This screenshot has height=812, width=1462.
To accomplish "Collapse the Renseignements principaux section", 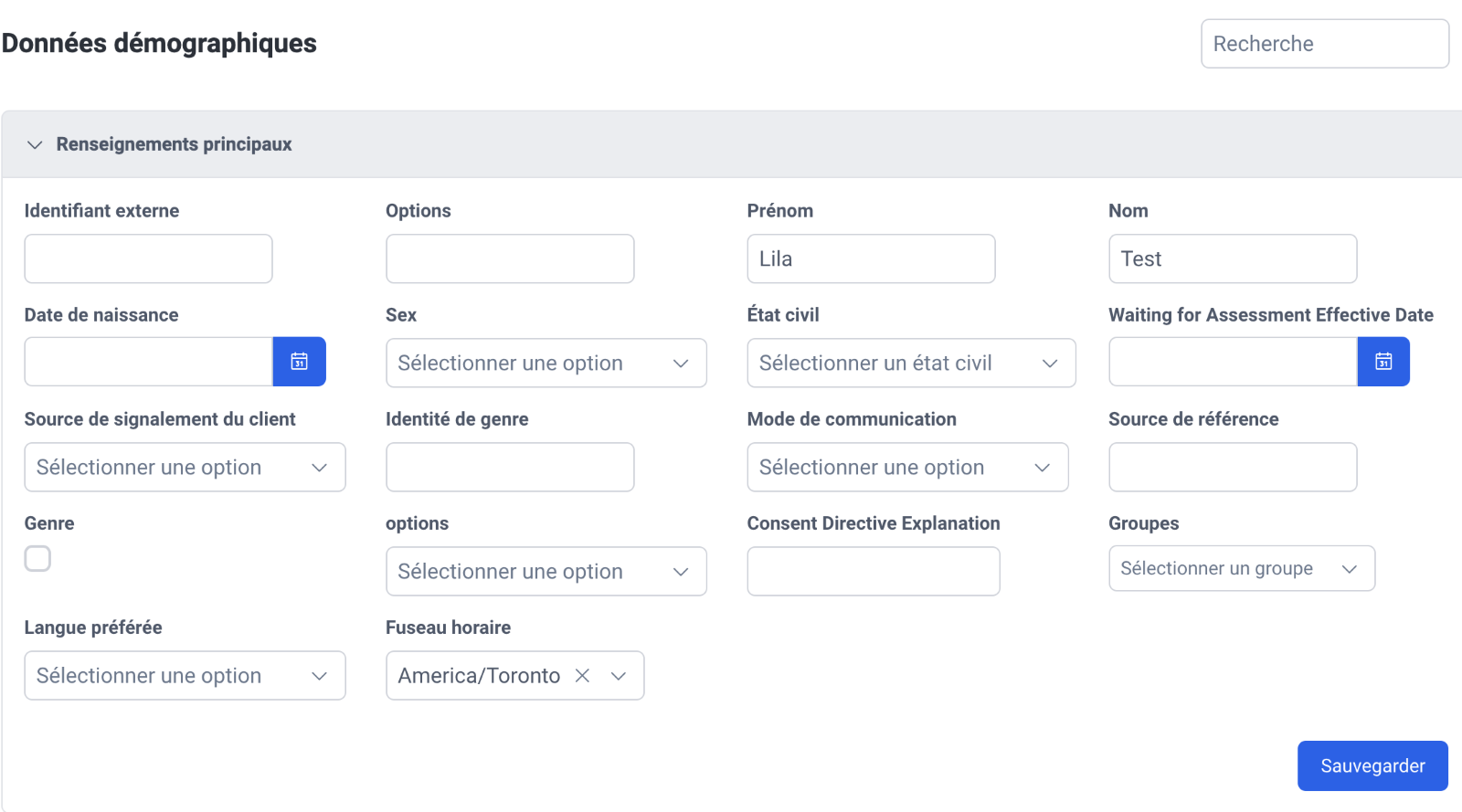I will (x=35, y=144).
